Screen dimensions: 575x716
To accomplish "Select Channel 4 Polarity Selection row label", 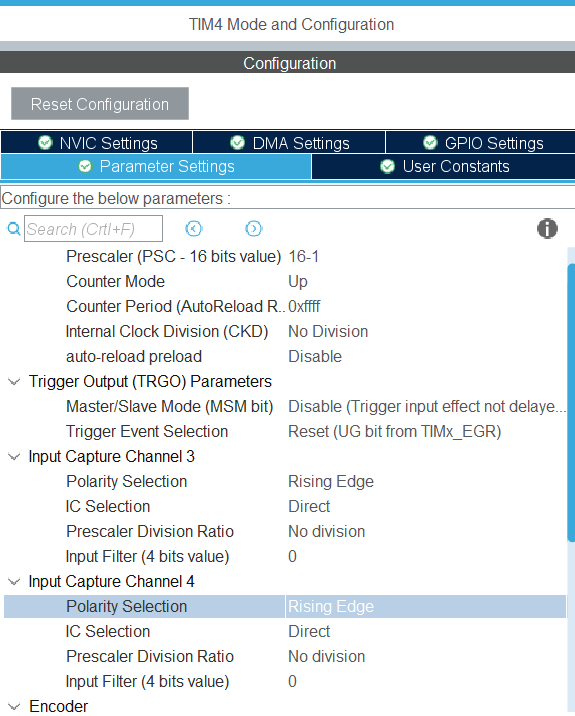I will 127,606.
